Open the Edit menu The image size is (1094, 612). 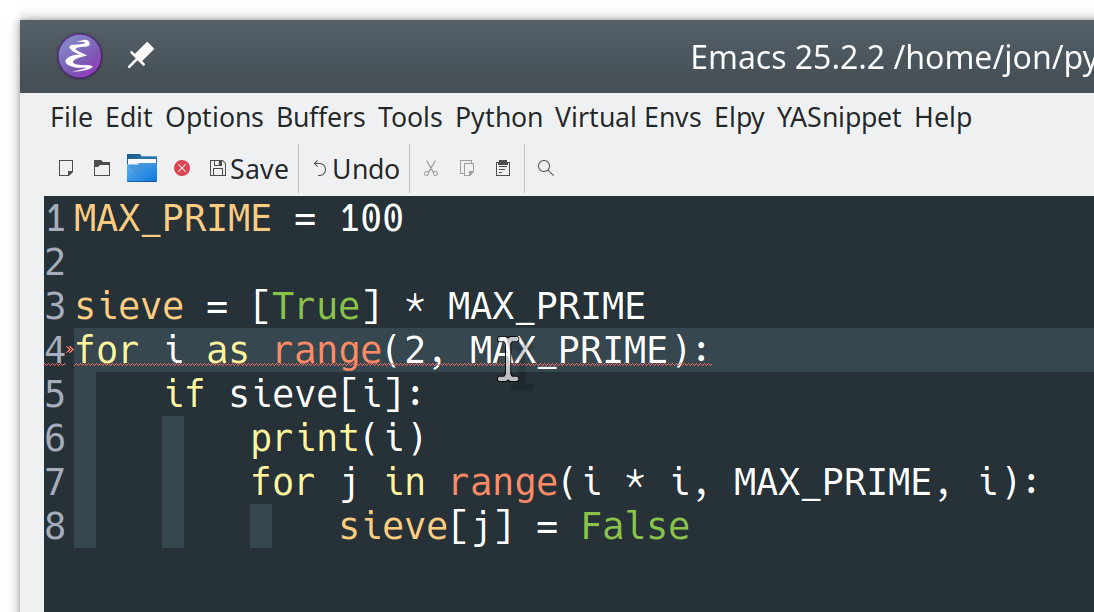(x=129, y=118)
